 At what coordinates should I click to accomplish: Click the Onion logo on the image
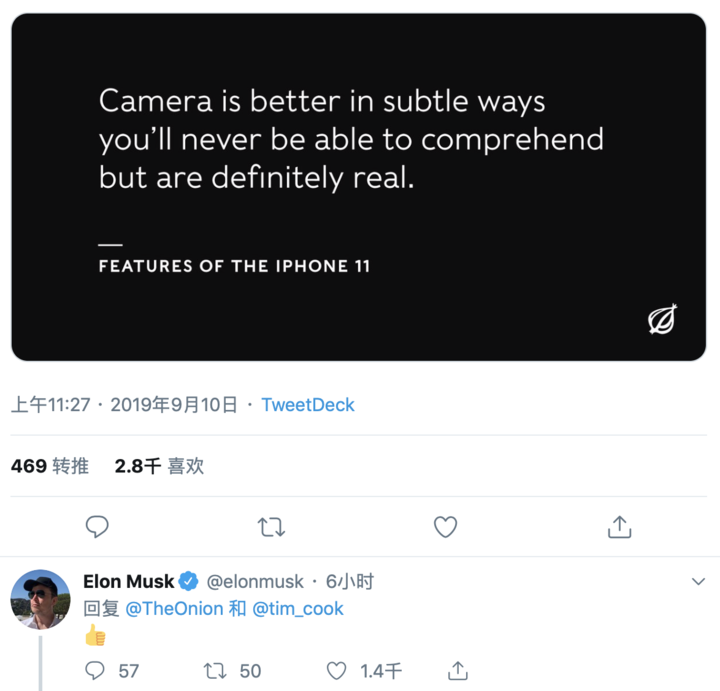[x=663, y=319]
